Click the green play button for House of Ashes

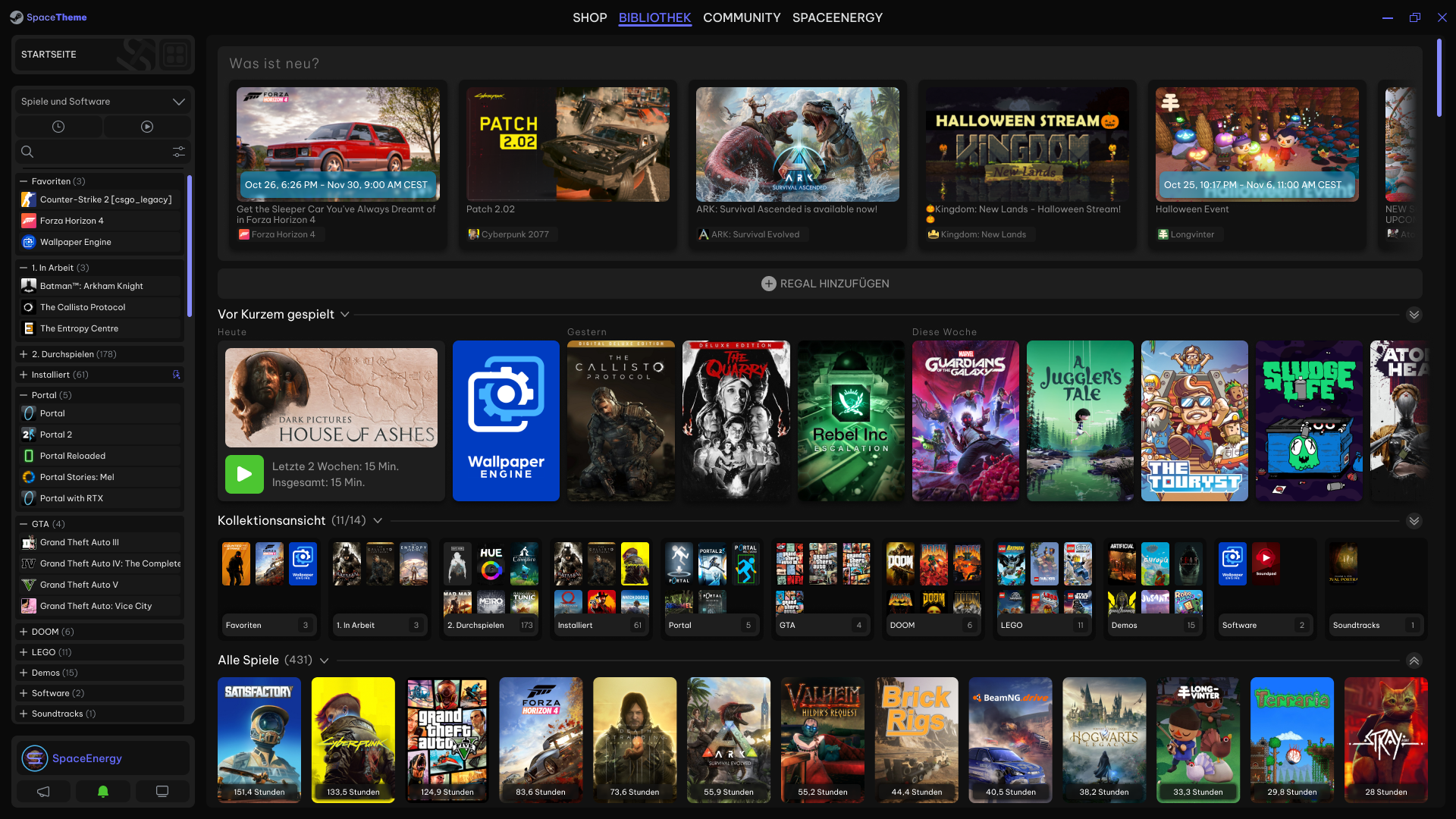tap(244, 474)
